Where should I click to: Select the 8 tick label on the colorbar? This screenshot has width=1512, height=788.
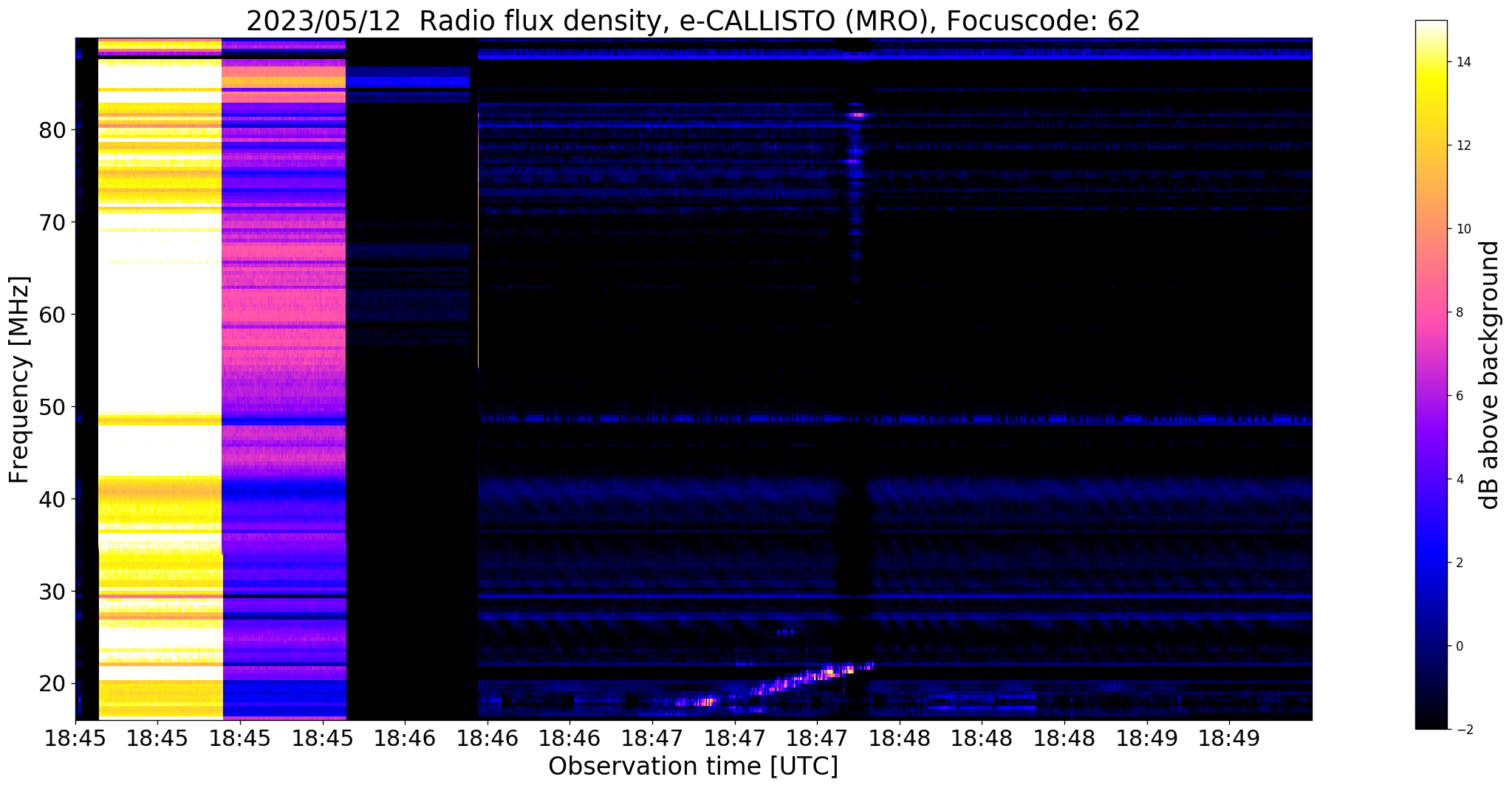tap(1459, 312)
